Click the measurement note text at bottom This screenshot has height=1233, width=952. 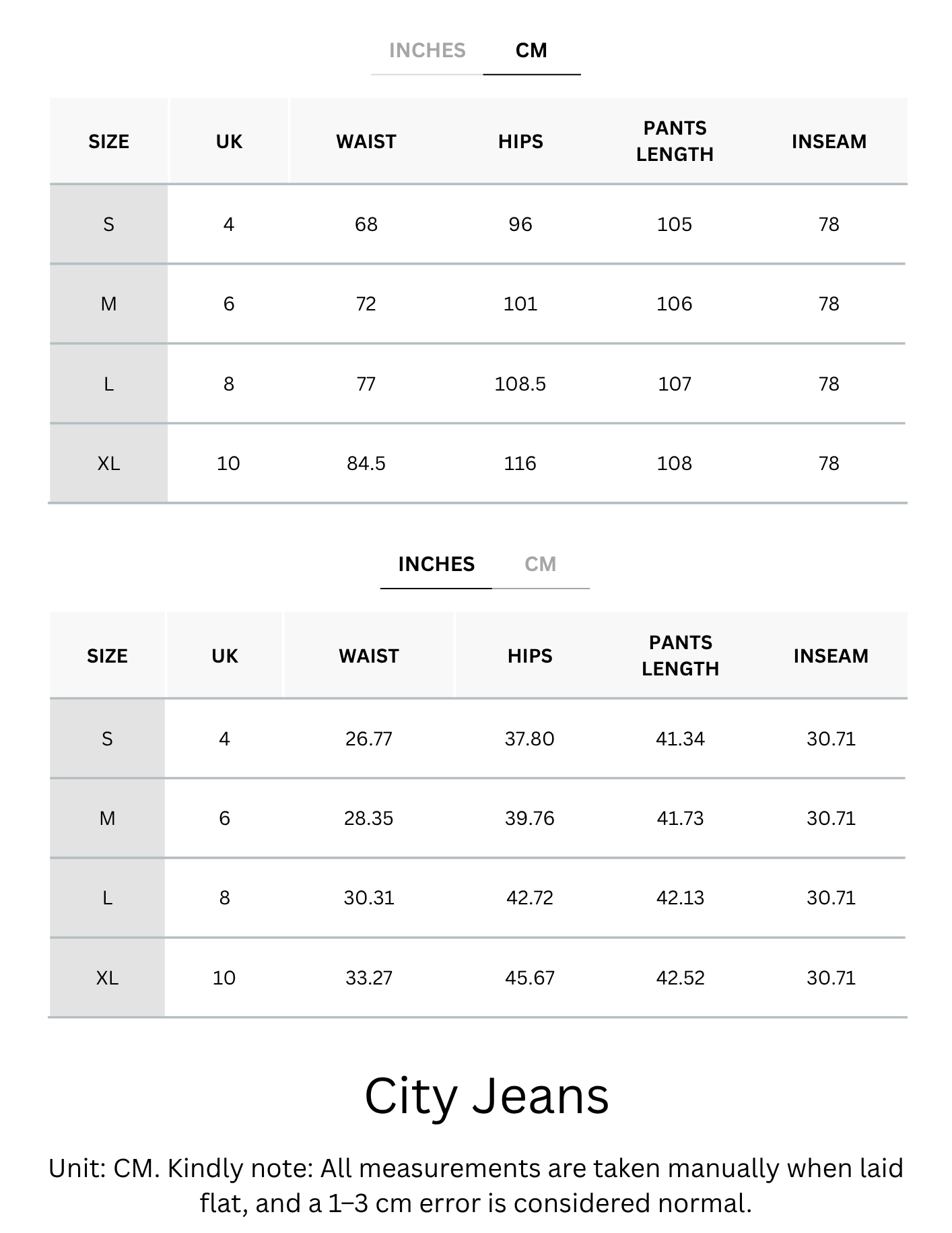pyautogui.click(x=476, y=1186)
